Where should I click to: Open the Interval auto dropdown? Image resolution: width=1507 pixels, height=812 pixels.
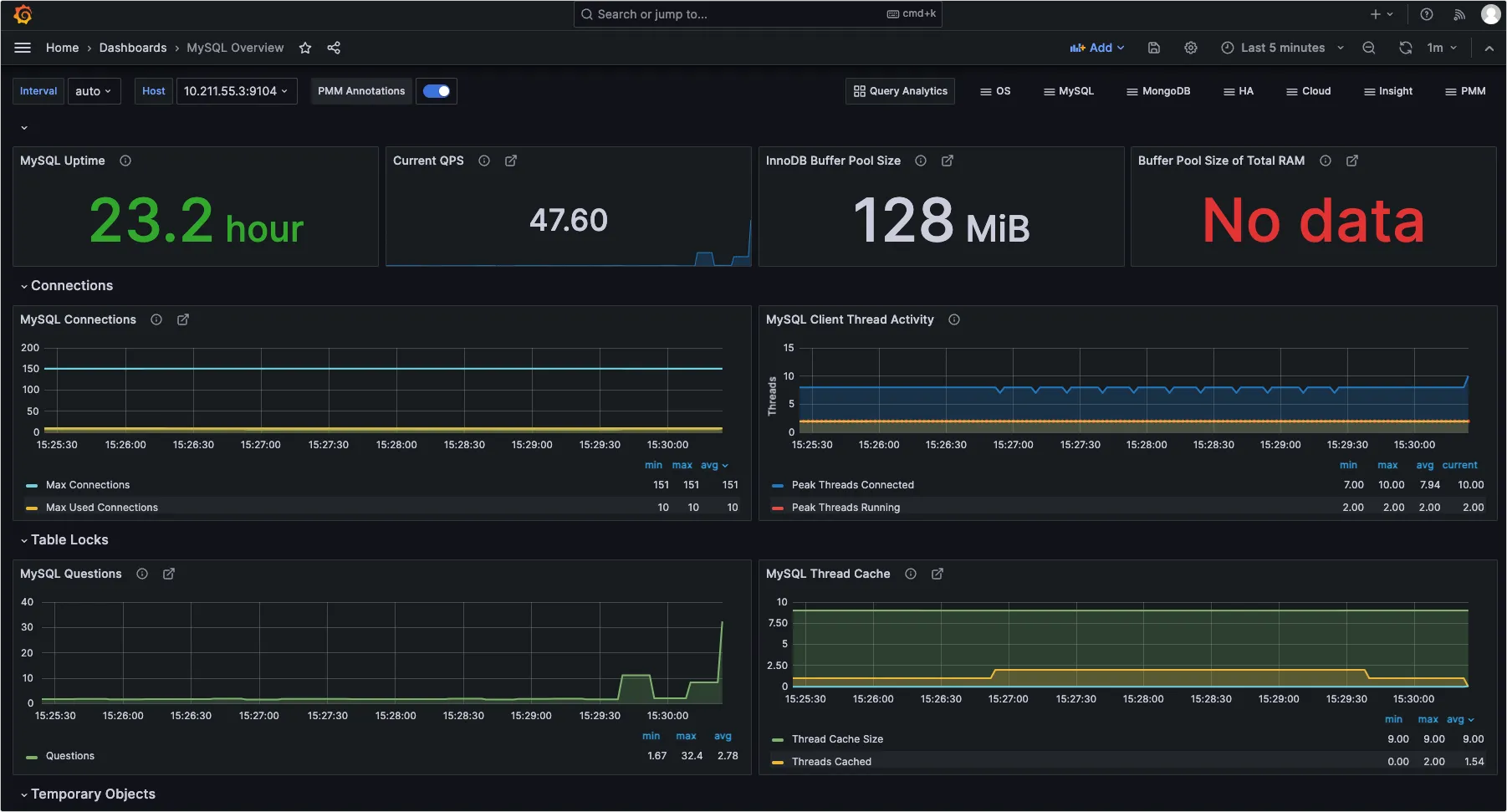click(93, 91)
